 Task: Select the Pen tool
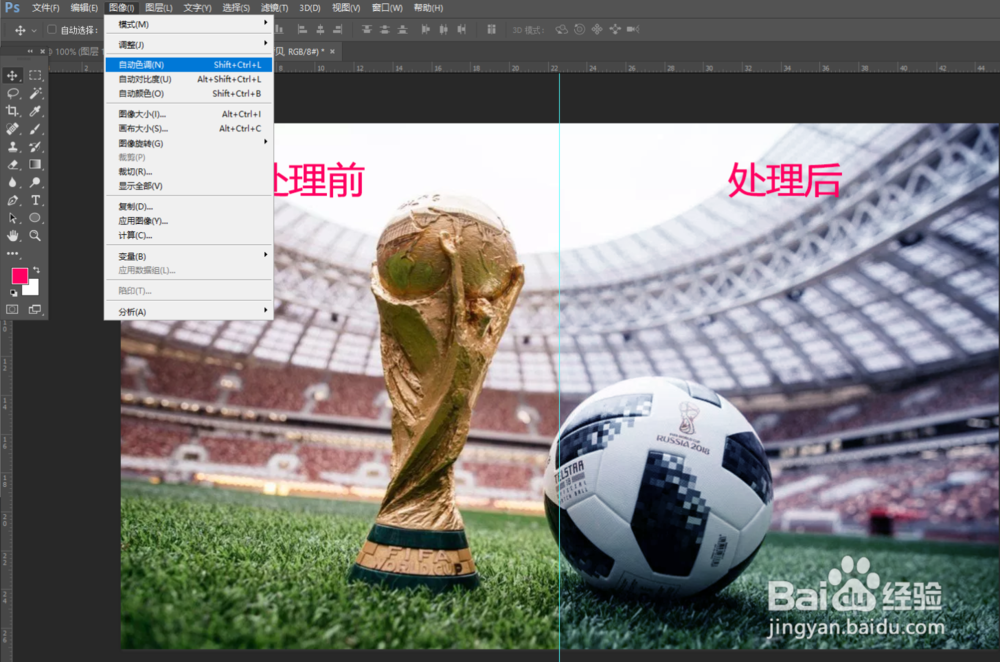click(x=12, y=200)
